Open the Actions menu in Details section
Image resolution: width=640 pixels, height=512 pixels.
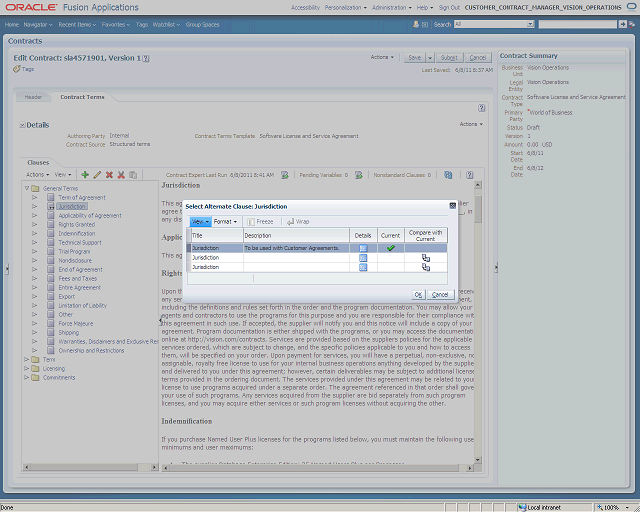(x=471, y=124)
